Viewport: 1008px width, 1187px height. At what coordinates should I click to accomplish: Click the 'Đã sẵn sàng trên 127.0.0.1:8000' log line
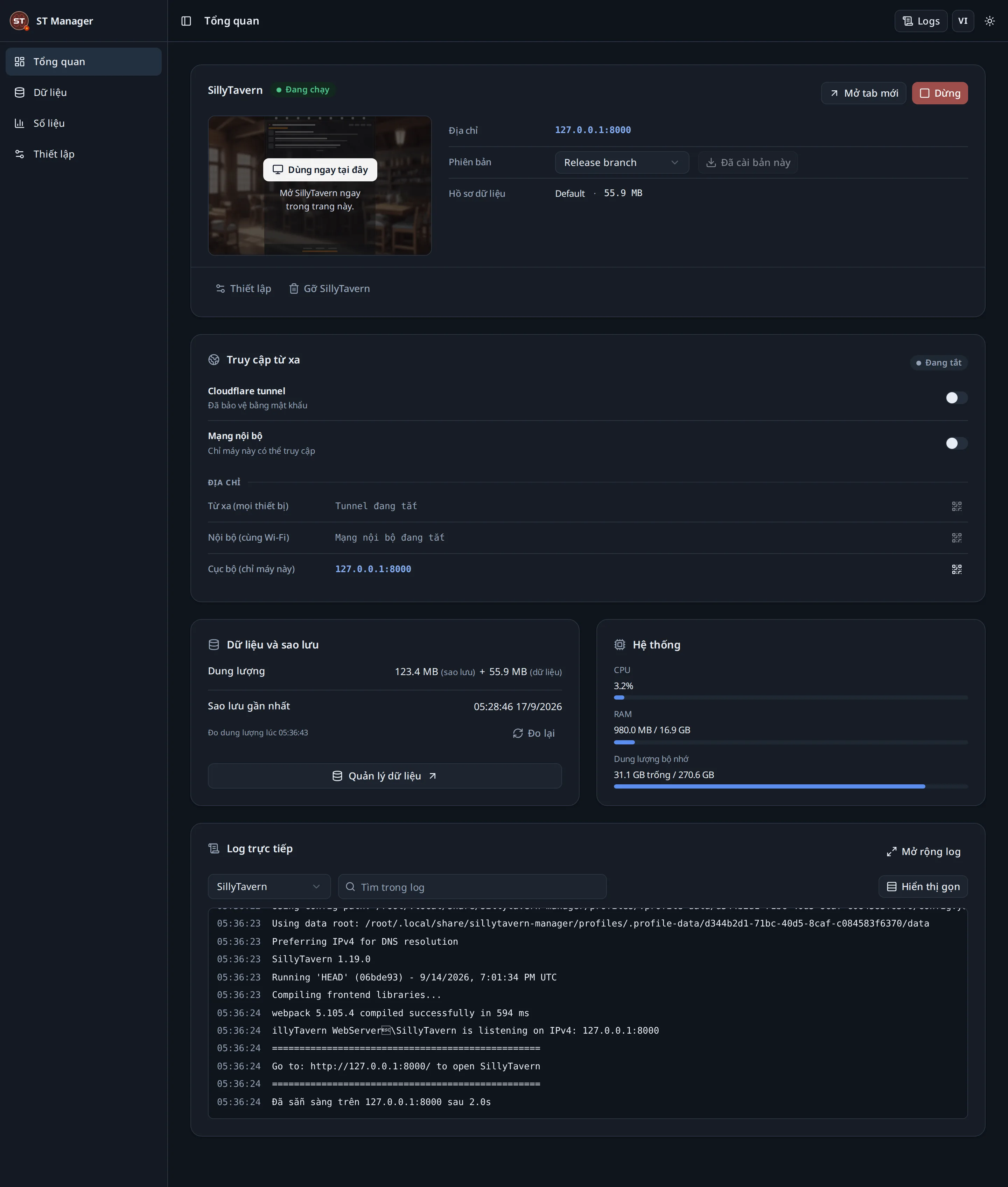pos(381,1102)
